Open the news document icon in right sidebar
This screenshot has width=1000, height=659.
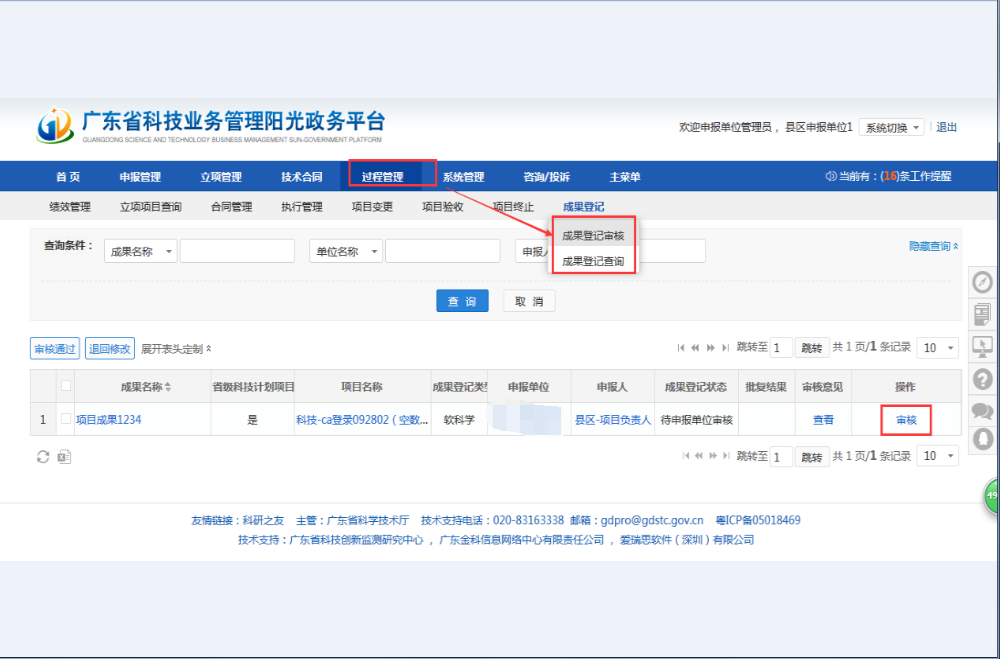pos(983,314)
